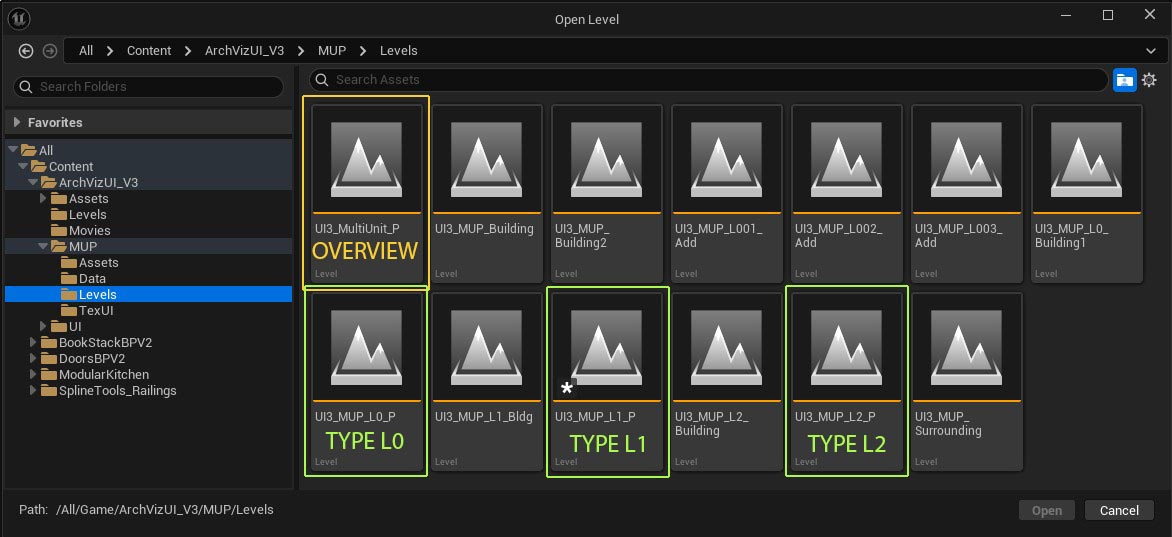Expand the UI folder arrow
The width and height of the screenshot is (1172, 537).
43,327
